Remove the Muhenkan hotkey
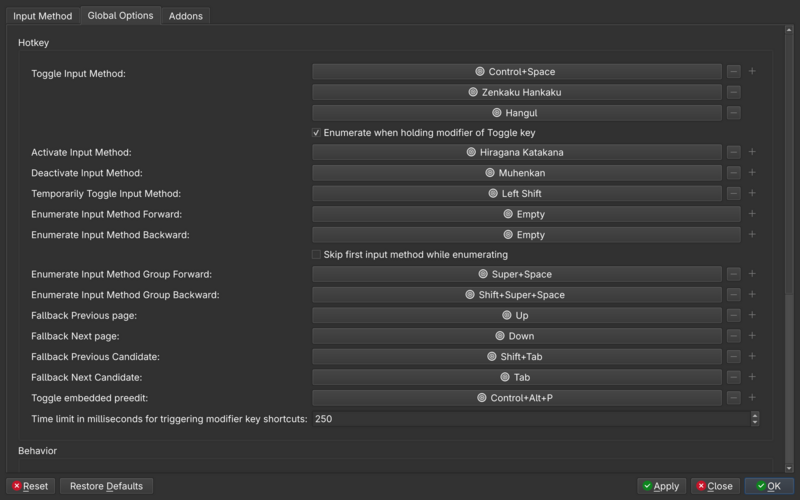The height and width of the screenshot is (500, 800). 734,173
